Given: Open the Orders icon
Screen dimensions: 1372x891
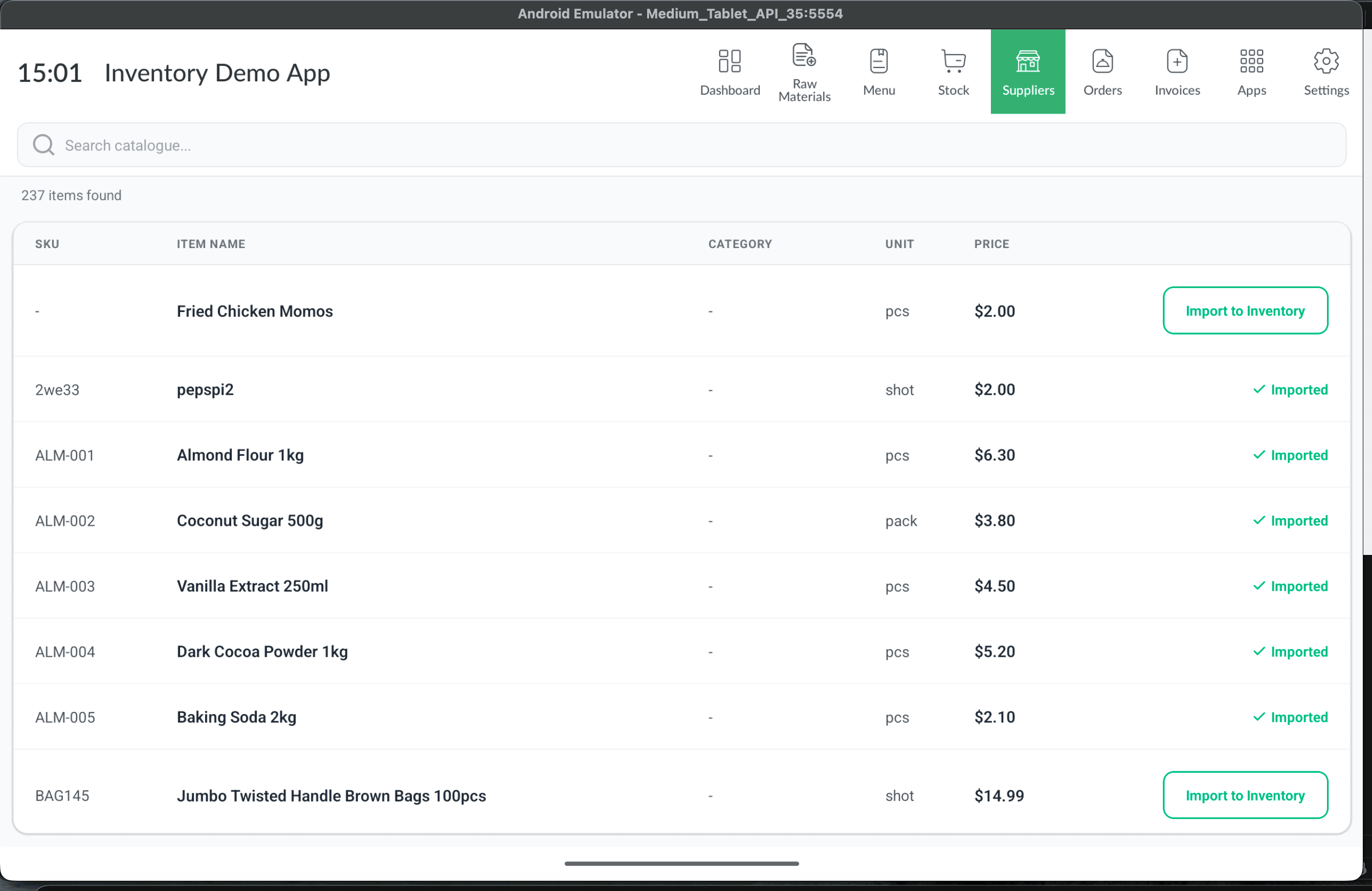Looking at the screenshot, I should [x=1102, y=61].
